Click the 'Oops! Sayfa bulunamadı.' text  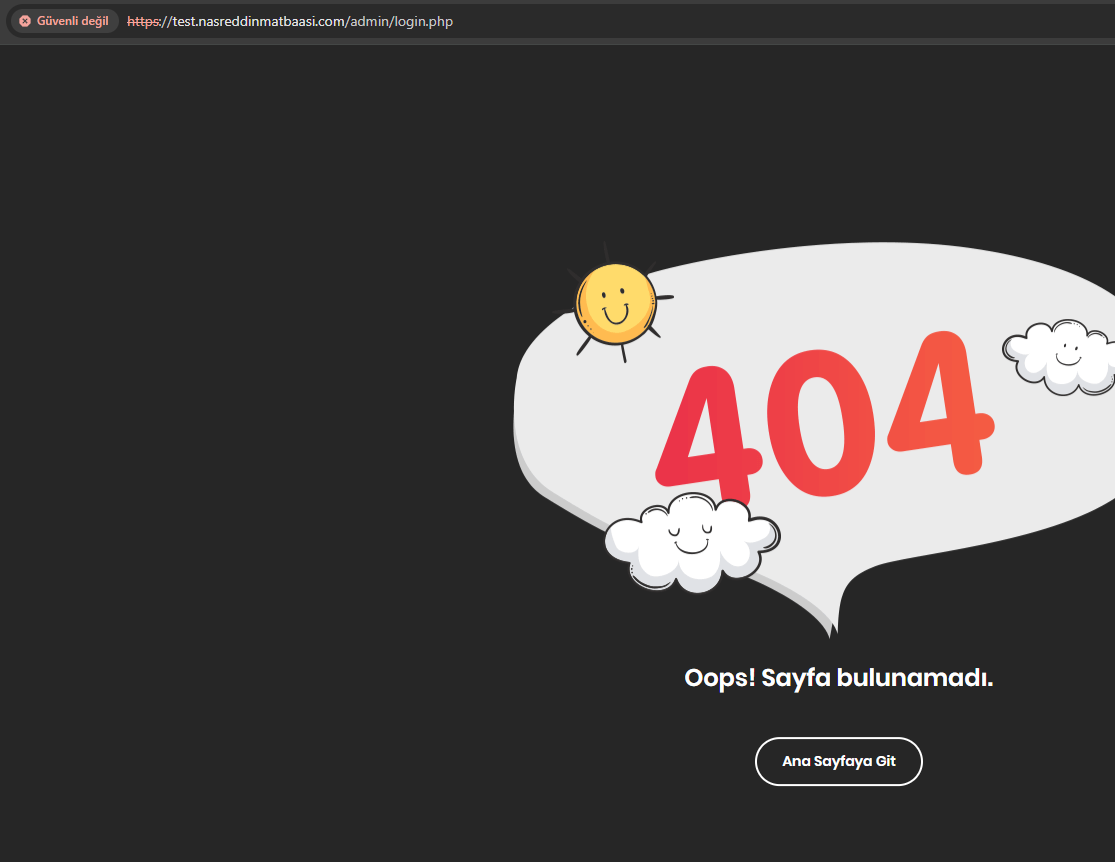coord(838,677)
